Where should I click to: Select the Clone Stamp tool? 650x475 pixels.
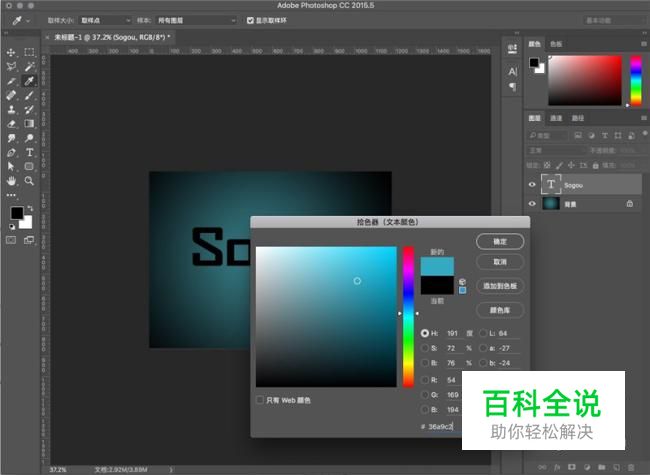(11, 109)
